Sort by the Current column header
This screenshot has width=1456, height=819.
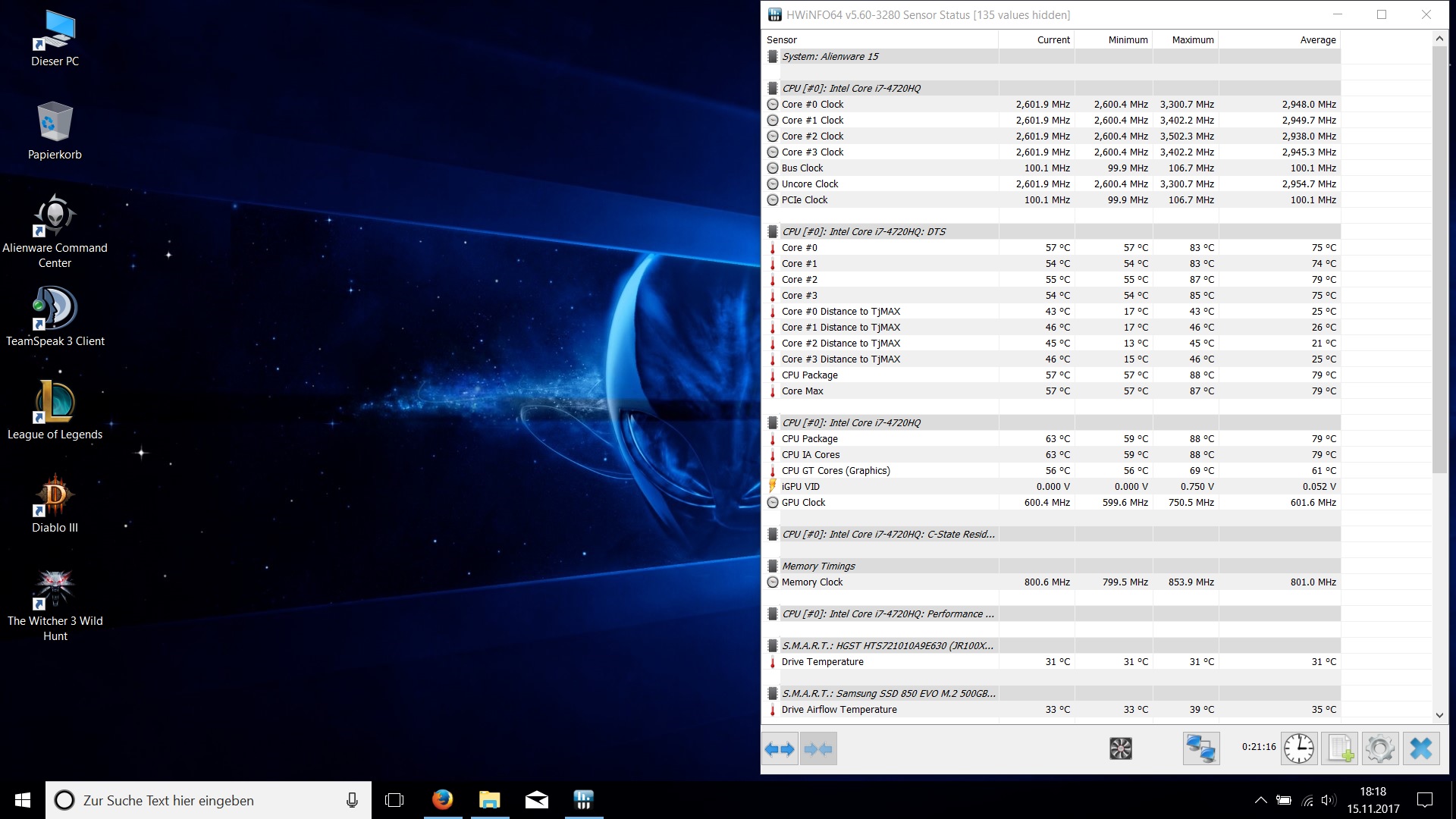(x=1053, y=39)
